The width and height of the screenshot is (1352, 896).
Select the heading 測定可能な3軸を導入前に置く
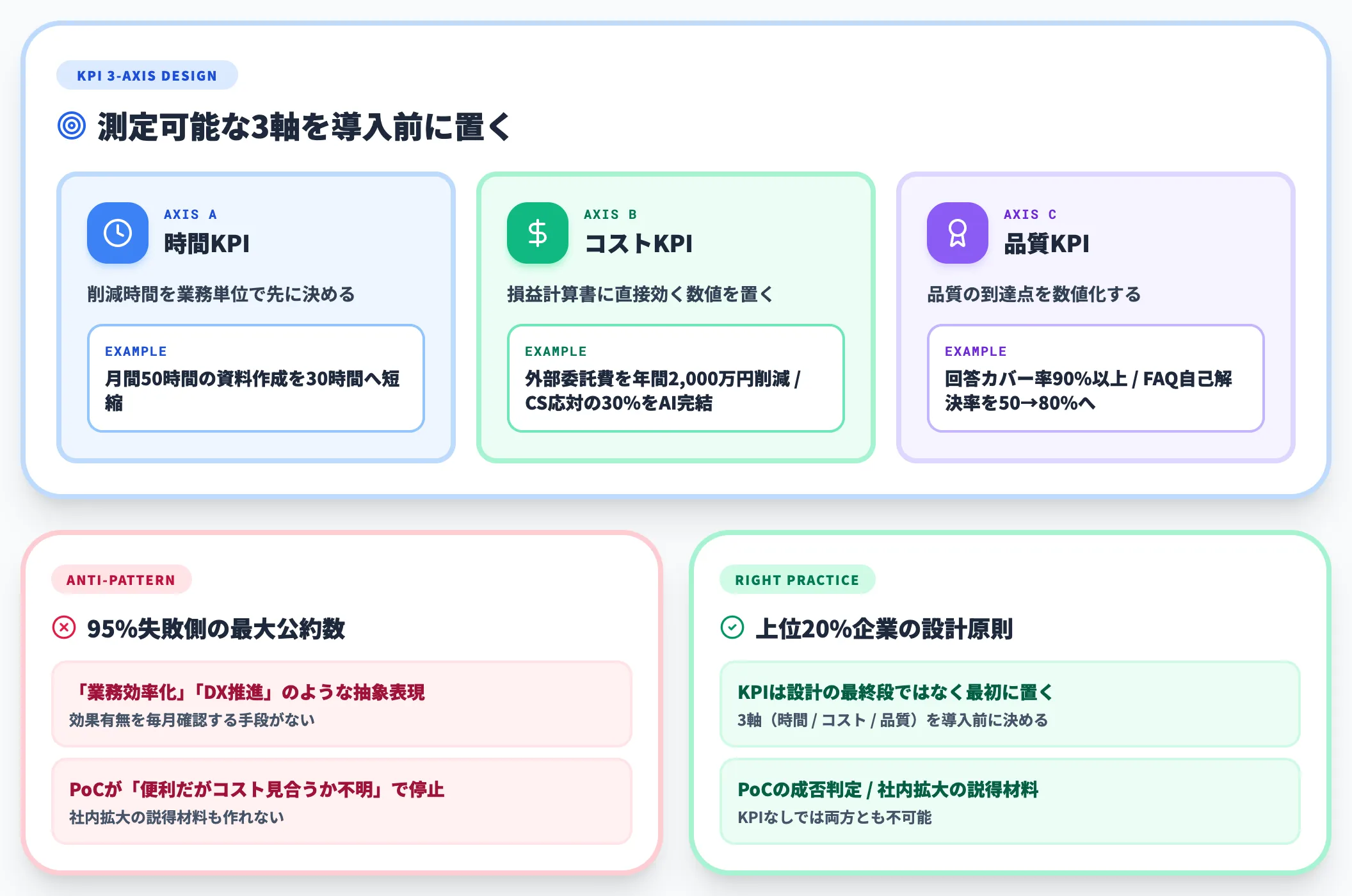click(x=305, y=126)
